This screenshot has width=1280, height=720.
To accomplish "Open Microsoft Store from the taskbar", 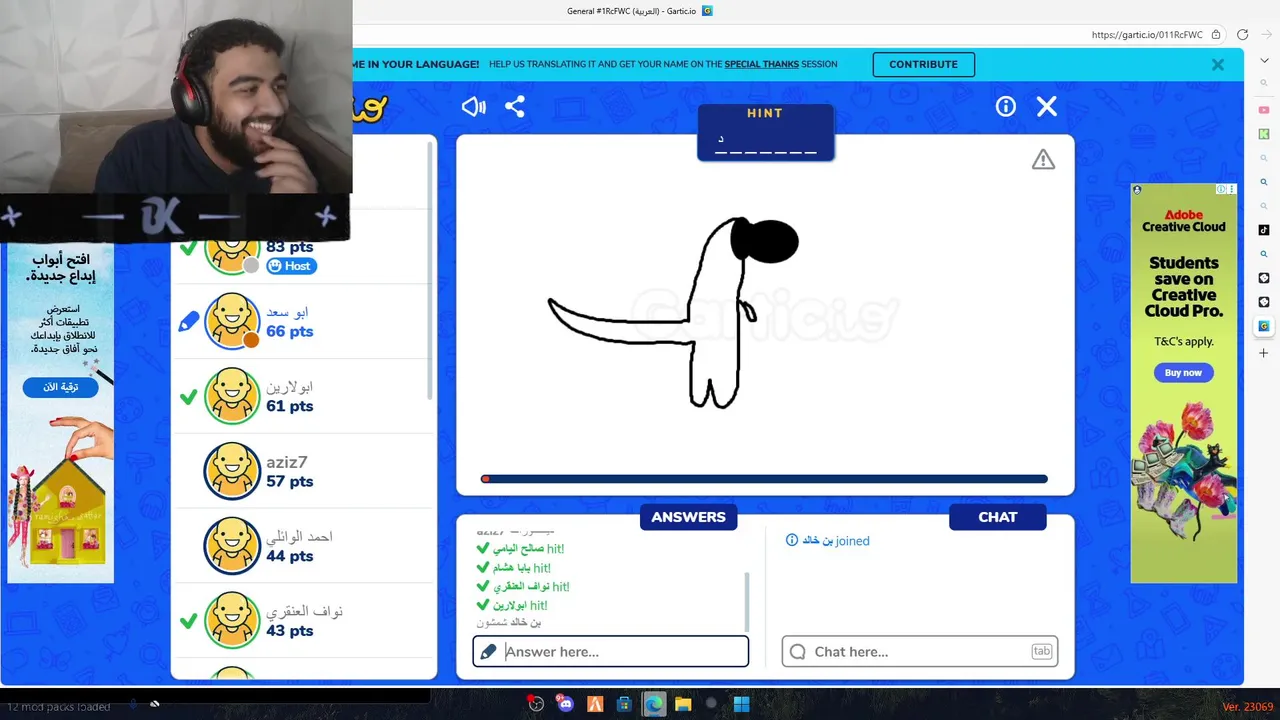I will (x=624, y=704).
